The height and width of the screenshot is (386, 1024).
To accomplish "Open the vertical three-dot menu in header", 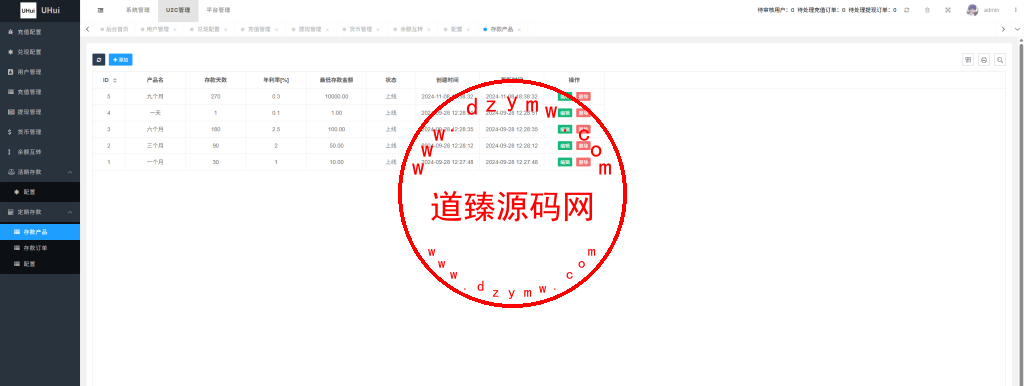I will click(1015, 10).
